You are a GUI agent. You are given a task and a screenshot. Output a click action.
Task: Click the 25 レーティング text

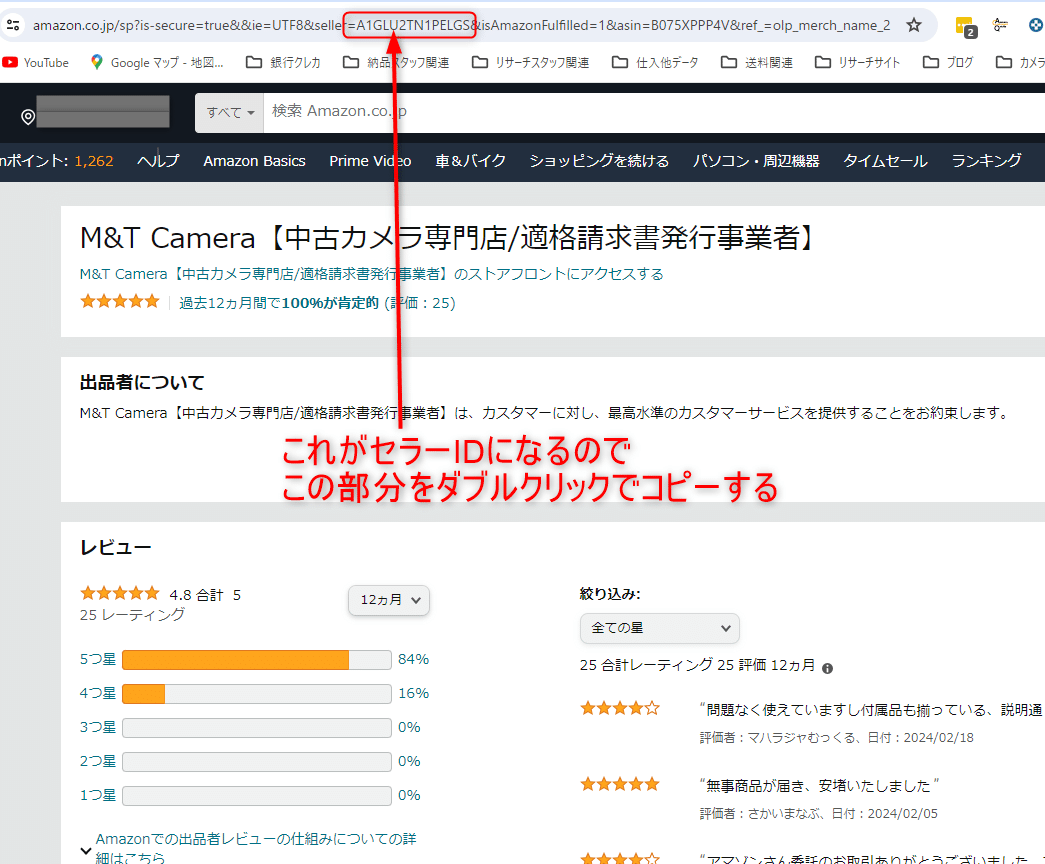pos(132,615)
